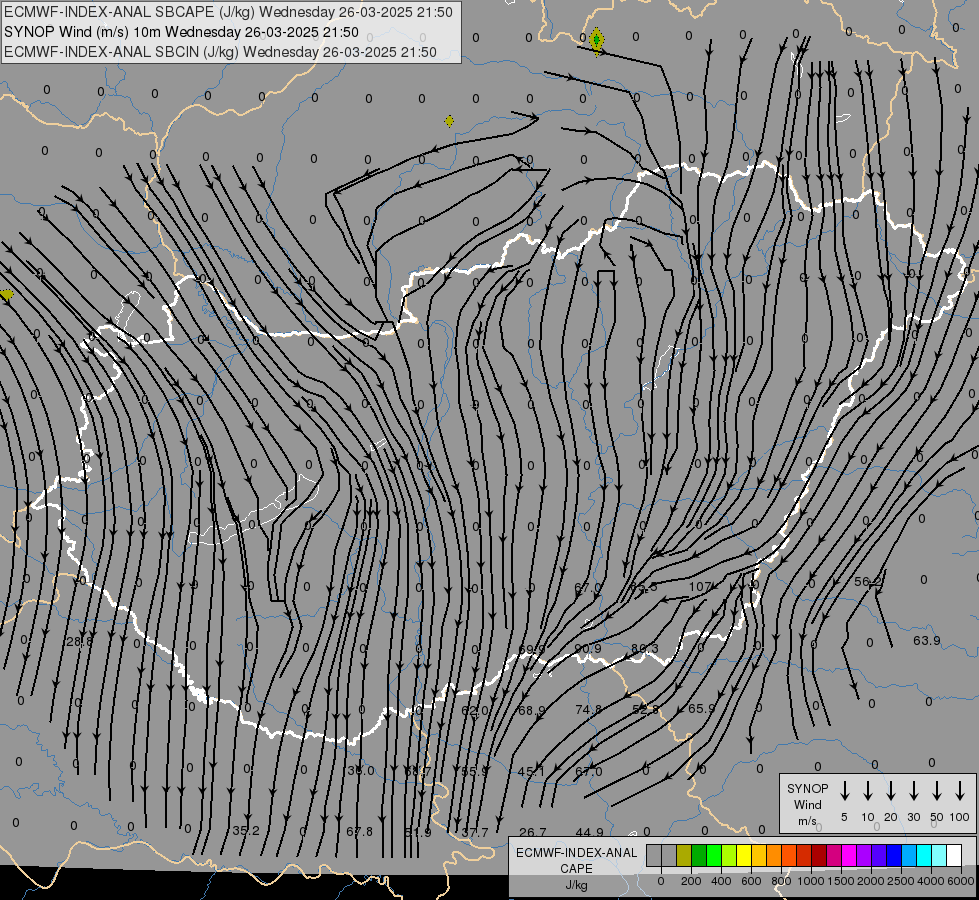Click the 6000 tick label on CAPE scale
This screenshot has width=979, height=900.
[x=961, y=881]
